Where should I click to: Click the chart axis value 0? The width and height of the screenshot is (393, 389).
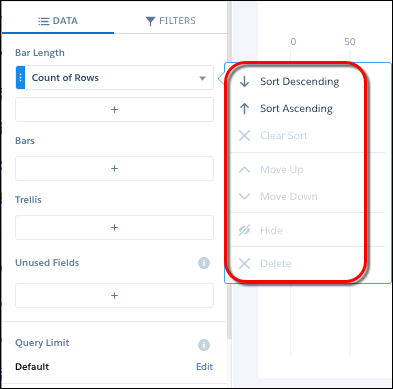293,42
